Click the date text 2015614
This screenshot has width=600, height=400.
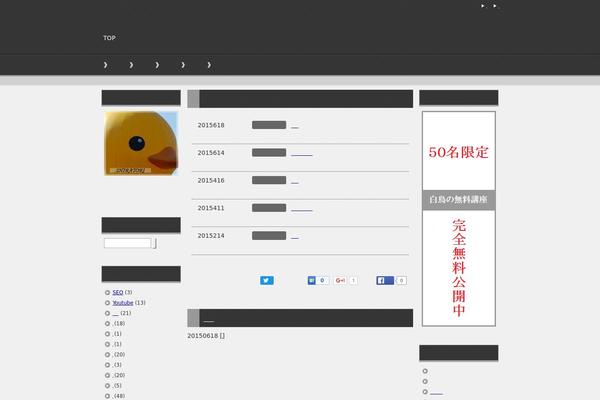(211, 153)
